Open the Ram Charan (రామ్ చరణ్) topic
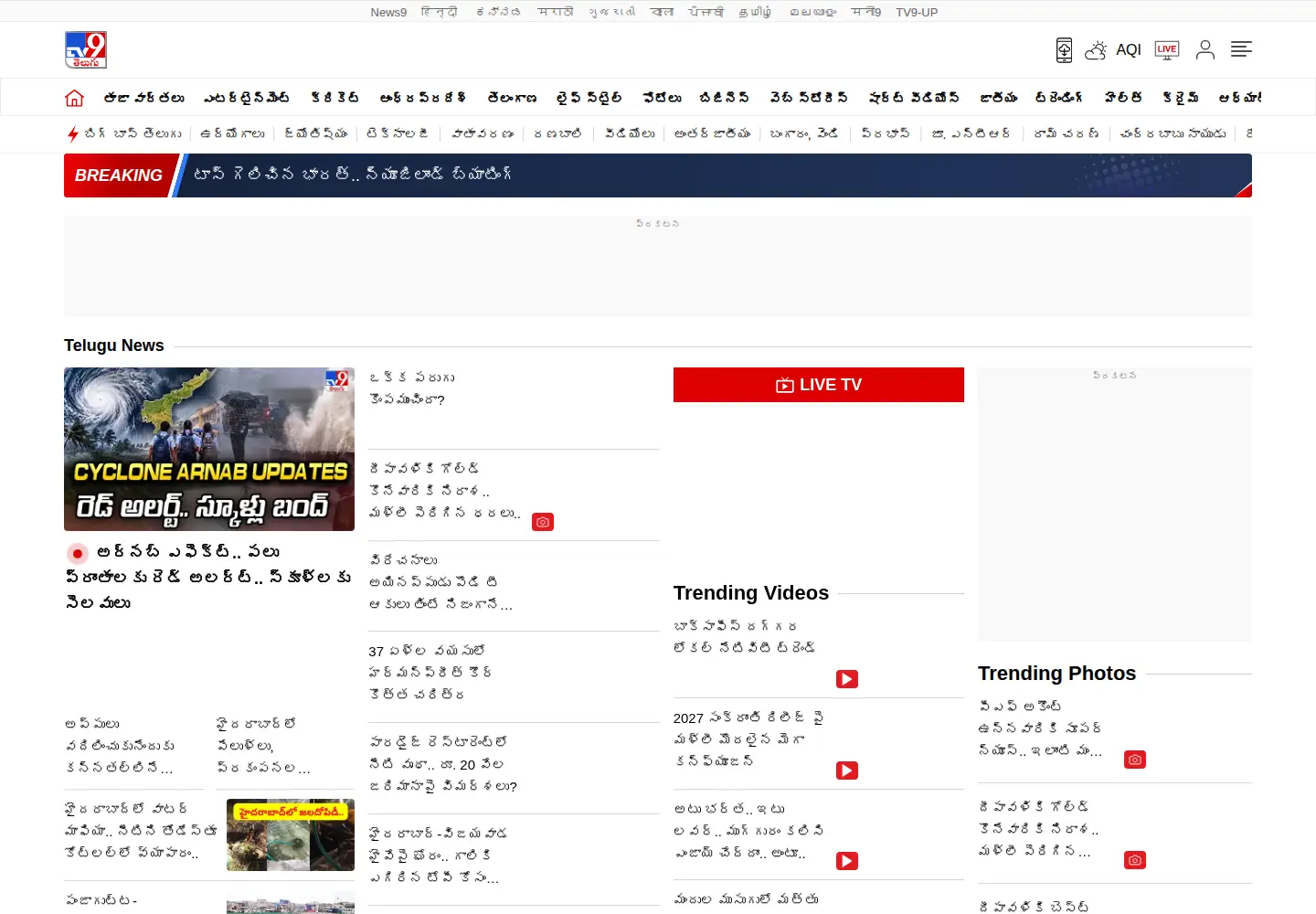Screen dimensions: 1316x914 (x=1067, y=133)
